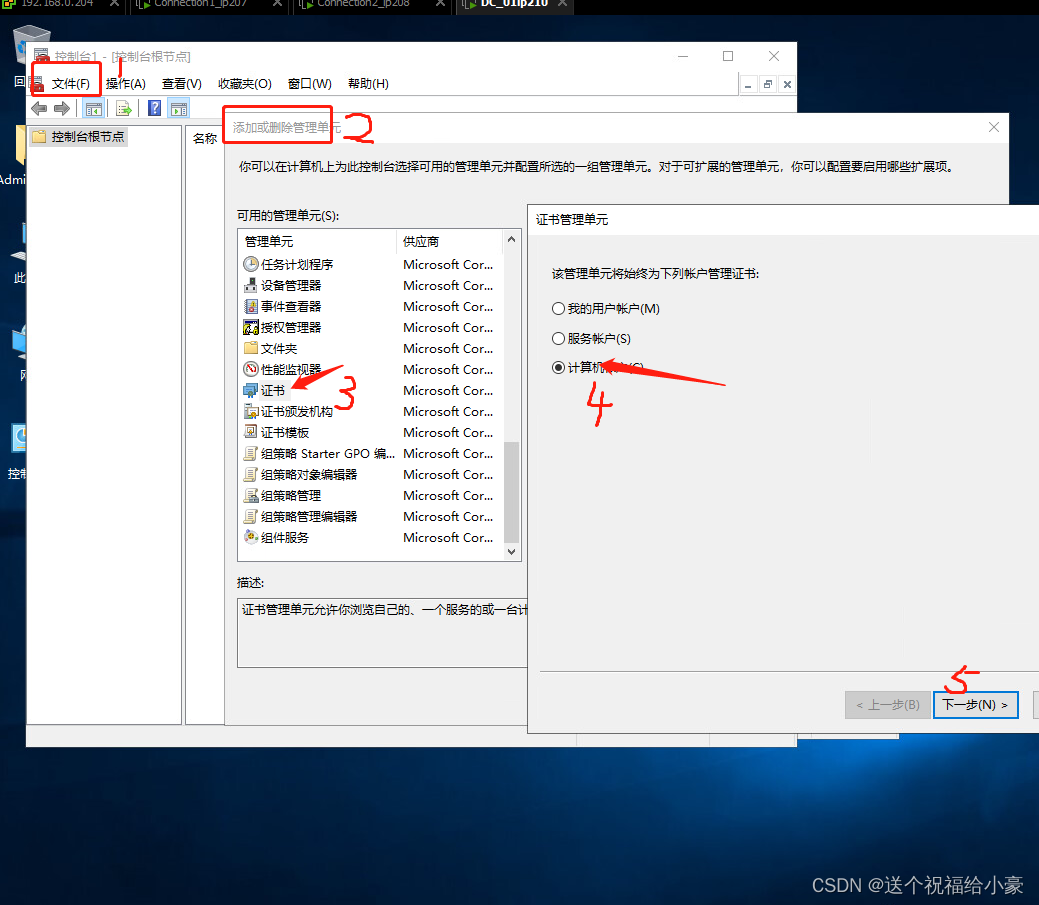Close the 添加或删除管理单元 dialog
1039x905 pixels.
(993, 127)
